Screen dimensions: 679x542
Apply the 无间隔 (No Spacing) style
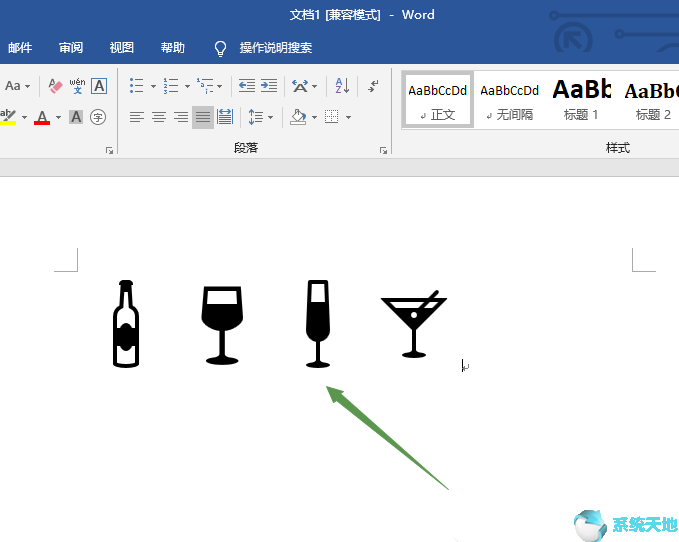pos(510,100)
